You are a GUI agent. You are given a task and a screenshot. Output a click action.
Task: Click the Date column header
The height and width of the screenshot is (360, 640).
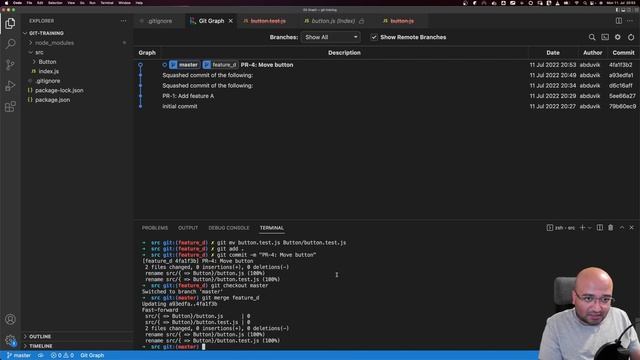pos(553,53)
